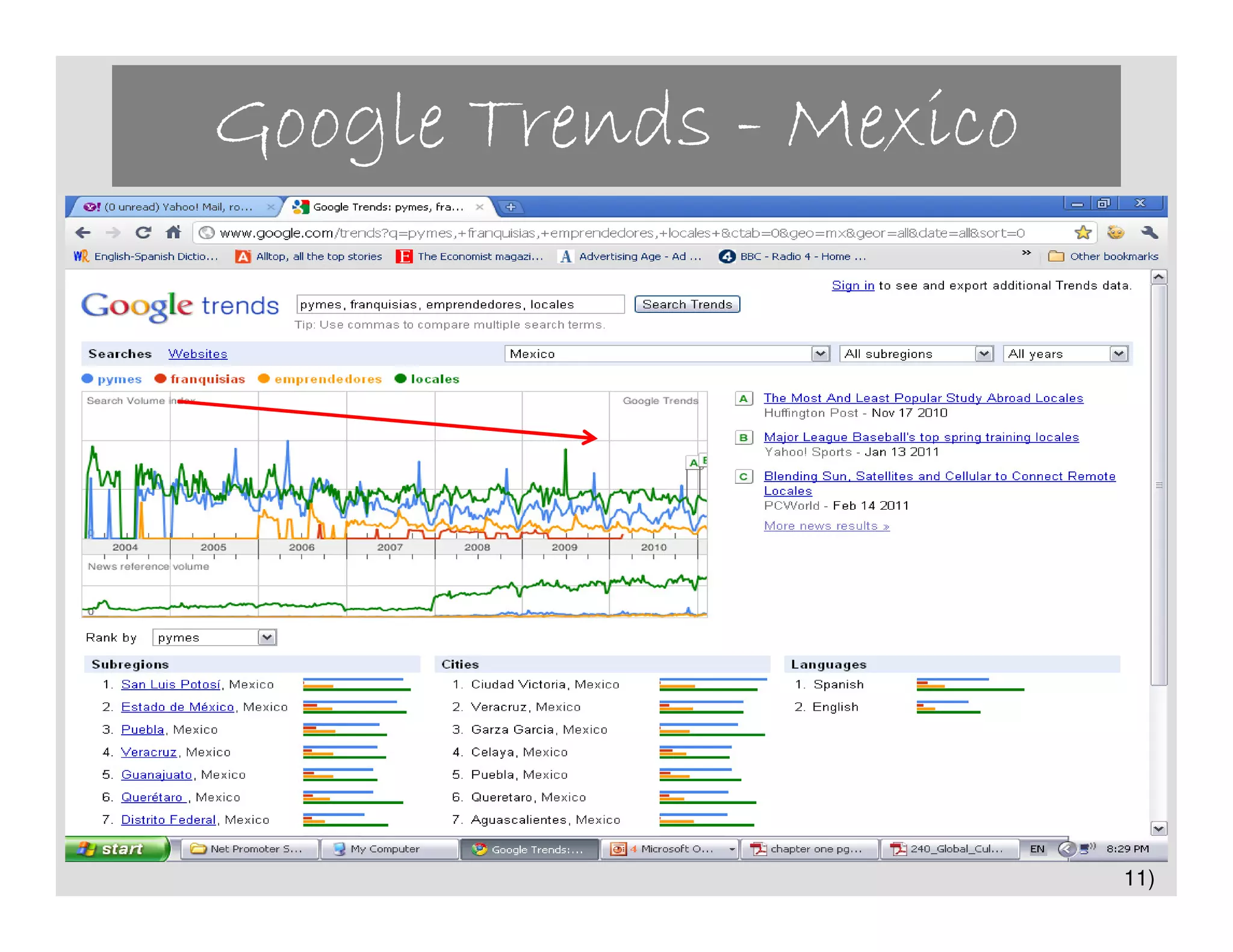Open 240_Global_Cul PDF taskbar item
Viewport: 1233px width, 952px height.
pos(949,849)
